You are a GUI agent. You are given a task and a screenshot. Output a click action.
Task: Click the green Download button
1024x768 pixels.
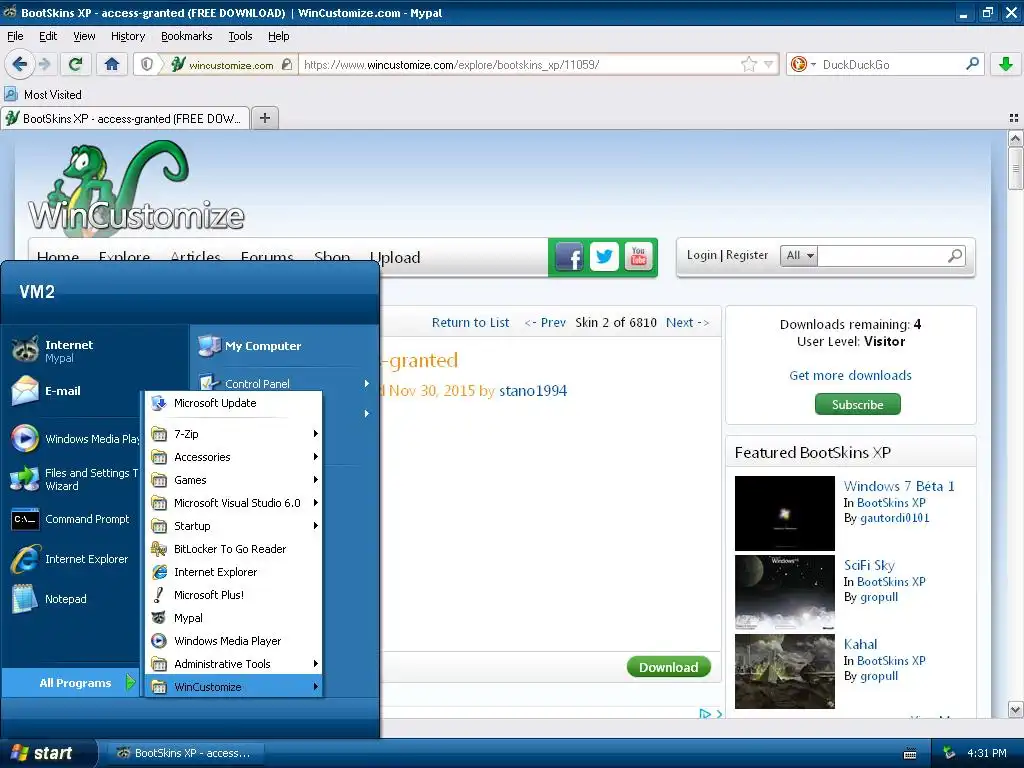(668, 667)
